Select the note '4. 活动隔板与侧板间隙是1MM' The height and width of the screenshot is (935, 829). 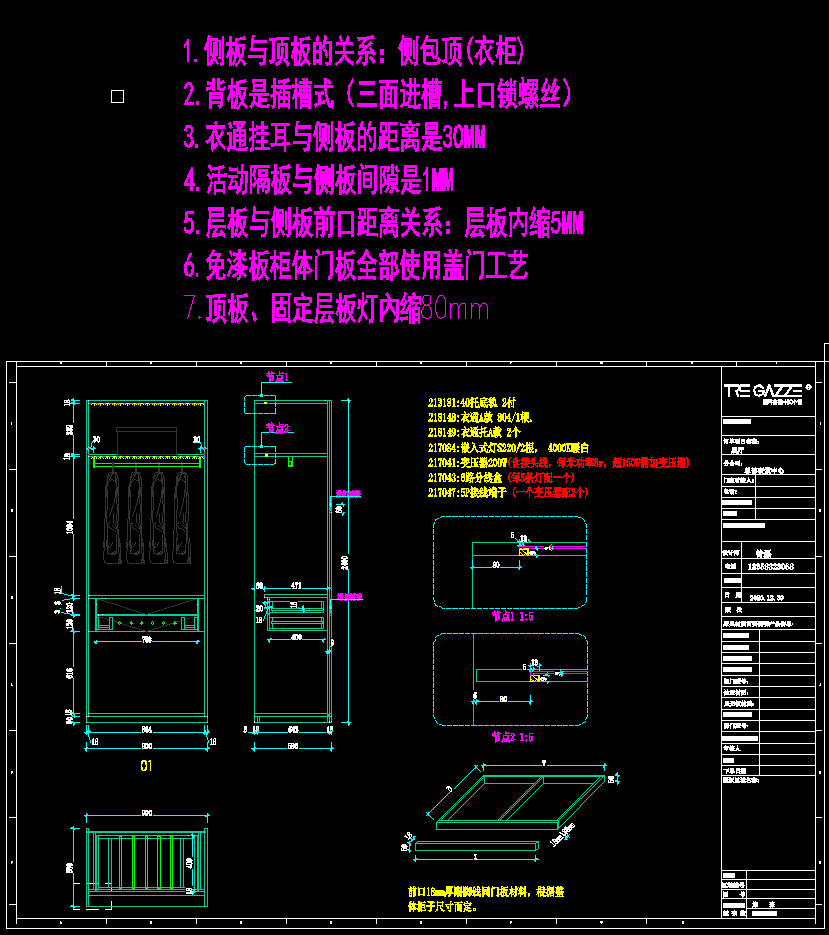coord(318,180)
